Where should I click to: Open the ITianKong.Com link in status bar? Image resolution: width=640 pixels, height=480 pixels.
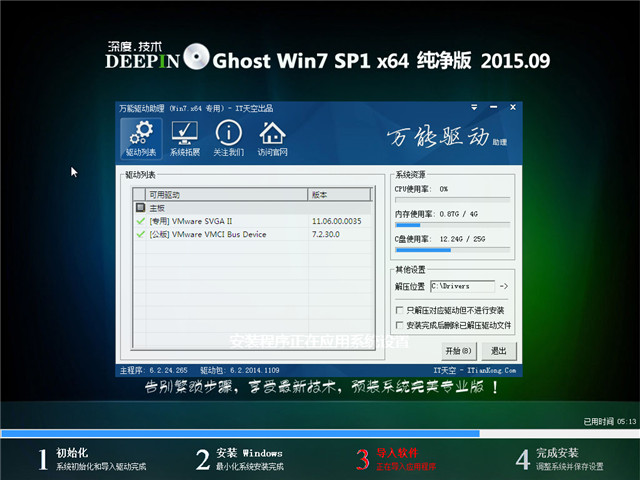tap(491, 370)
